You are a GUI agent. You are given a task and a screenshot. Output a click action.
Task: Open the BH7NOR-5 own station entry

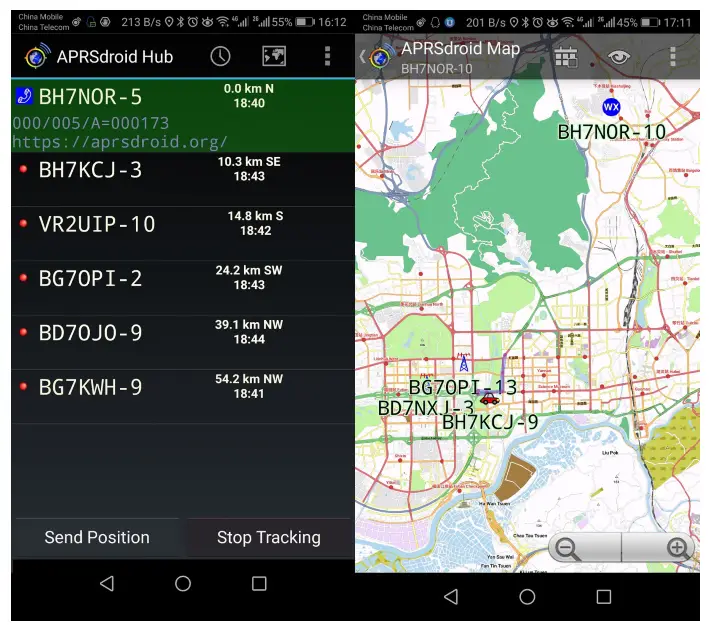pyautogui.click(x=183, y=115)
